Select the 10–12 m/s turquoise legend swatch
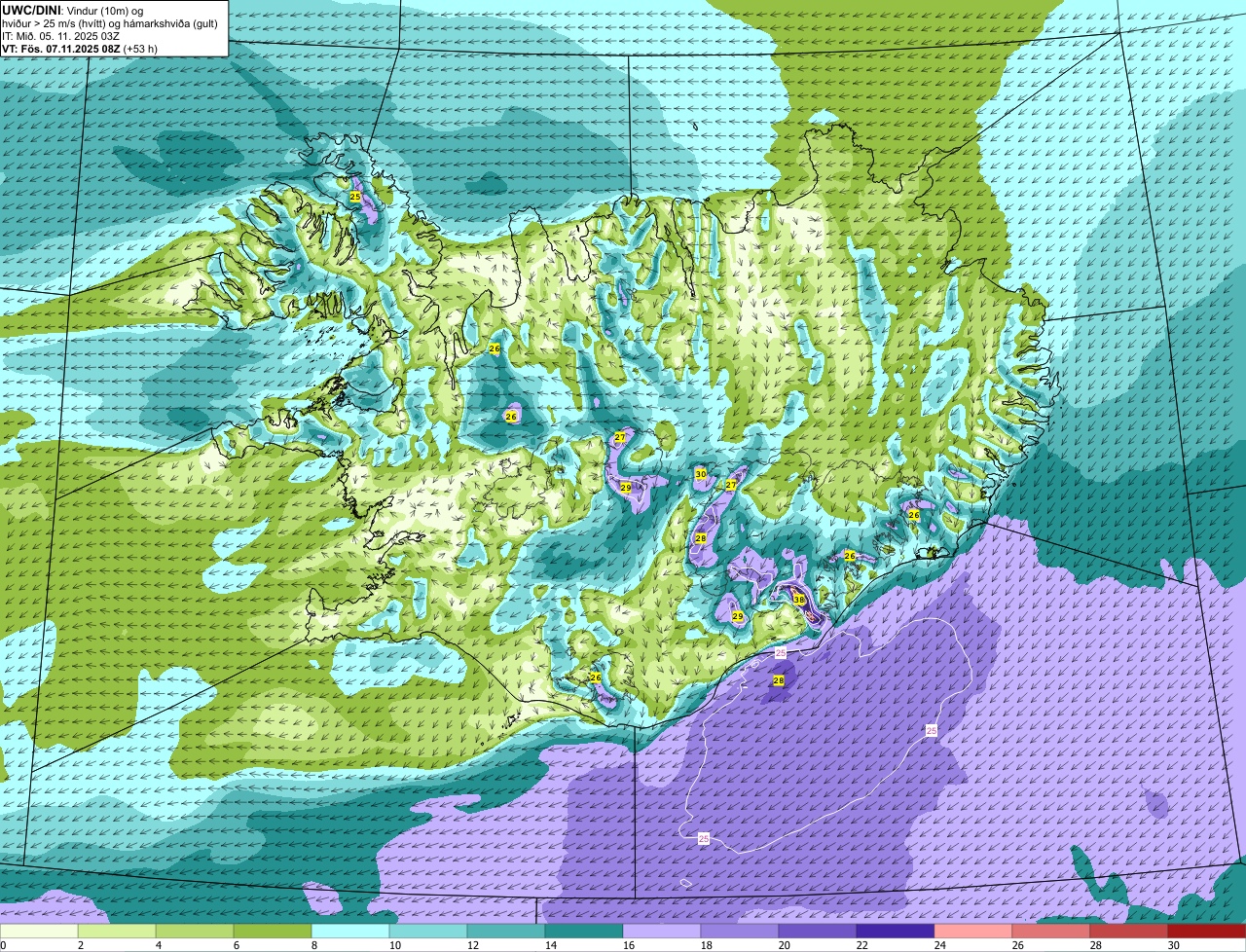The height and width of the screenshot is (952, 1246). [x=428, y=932]
